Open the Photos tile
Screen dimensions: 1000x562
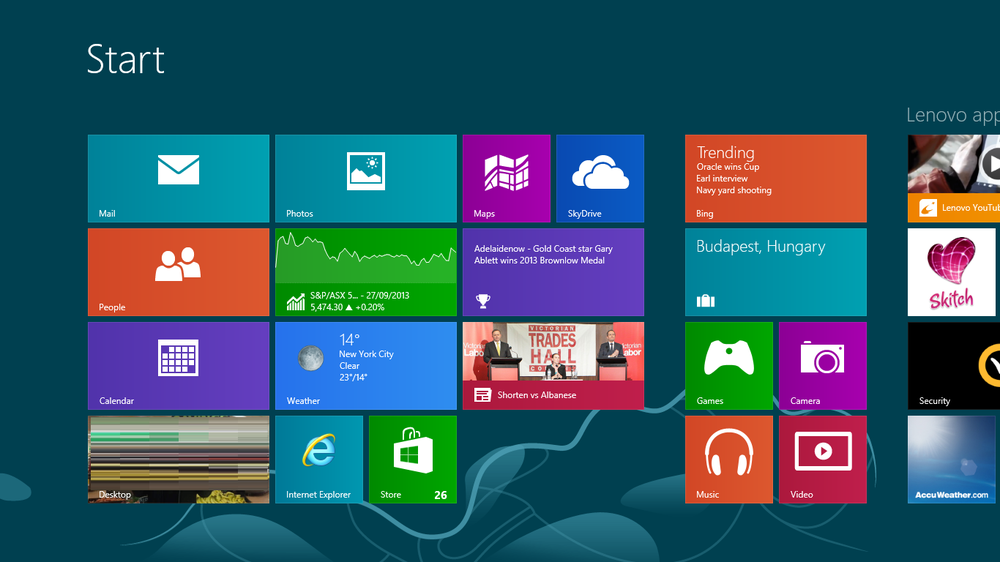[365, 179]
